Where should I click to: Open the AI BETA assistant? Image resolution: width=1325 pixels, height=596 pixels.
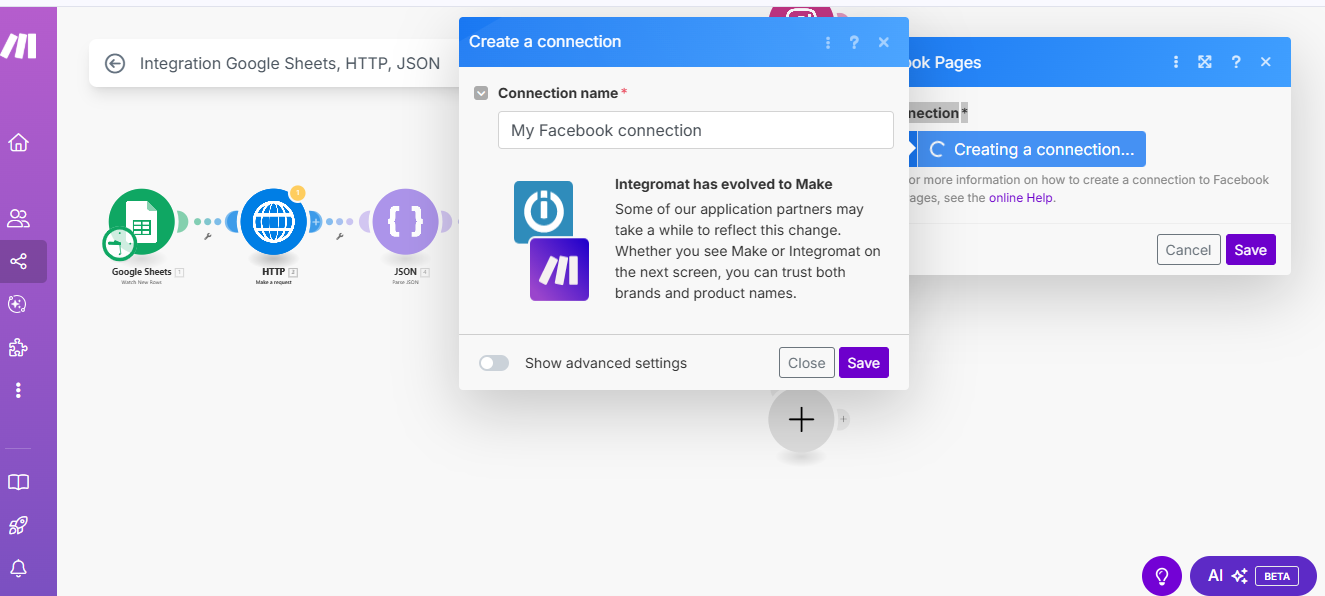(1253, 576)
